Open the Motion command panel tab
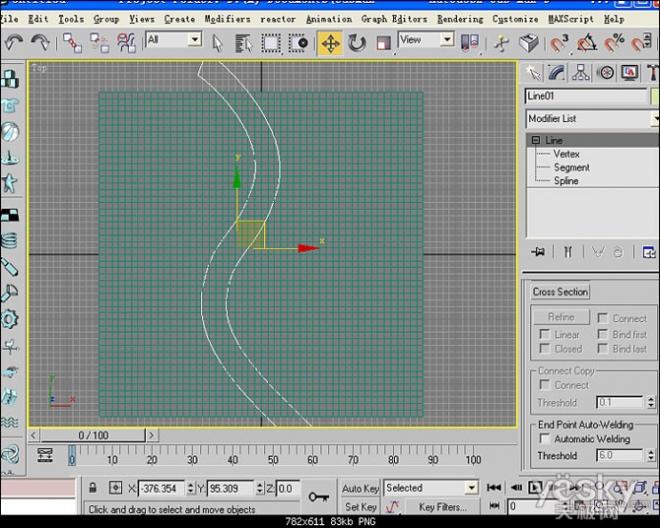Image resolution: width=660 pixels, height=528 pixels. (x=604, y=72)
